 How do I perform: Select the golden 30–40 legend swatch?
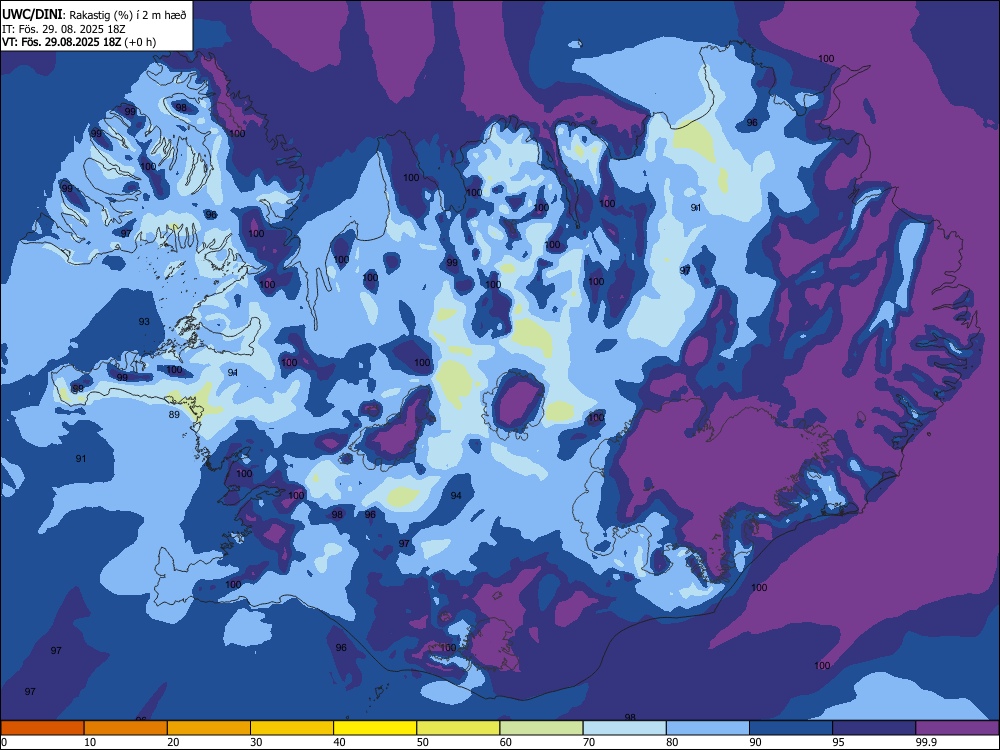tap(292, 728)
